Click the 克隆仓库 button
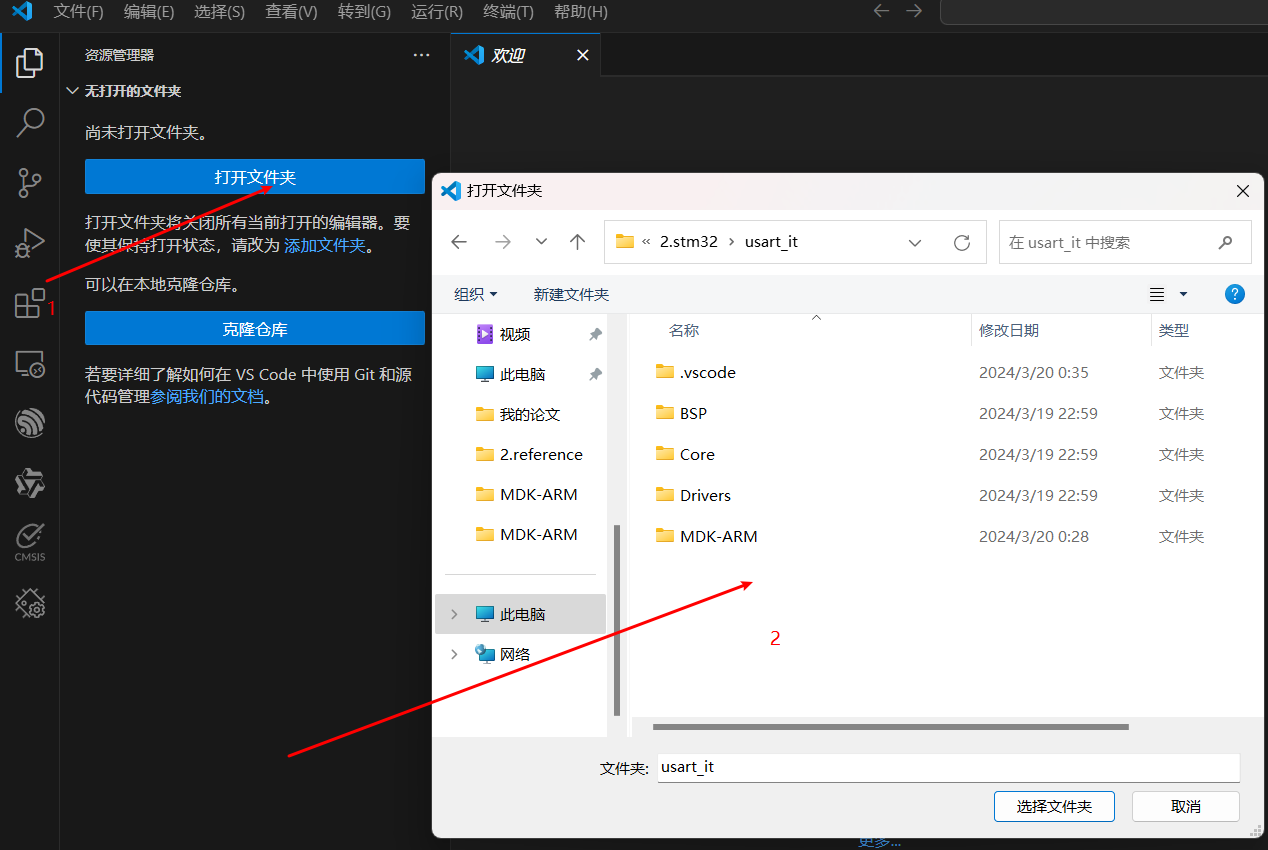 coord(253,328)
